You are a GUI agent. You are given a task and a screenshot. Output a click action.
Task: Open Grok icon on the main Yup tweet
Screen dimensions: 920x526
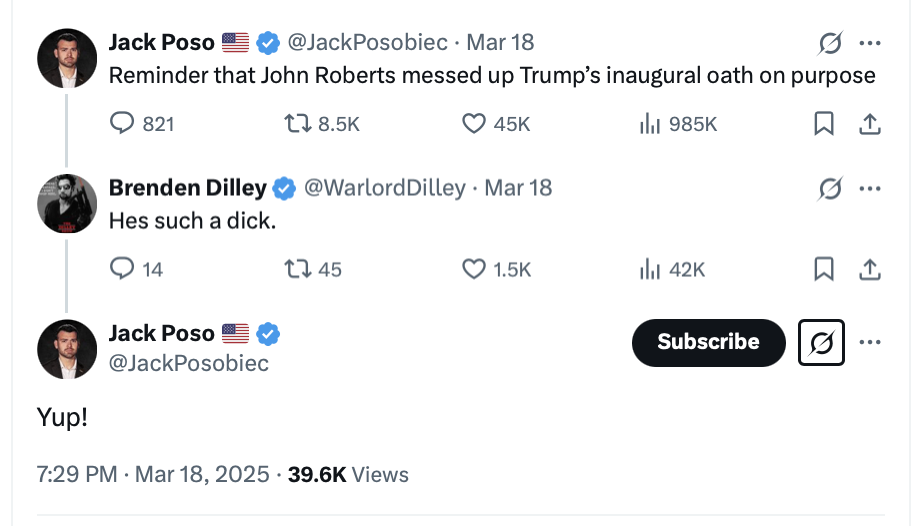coord(821,343)
